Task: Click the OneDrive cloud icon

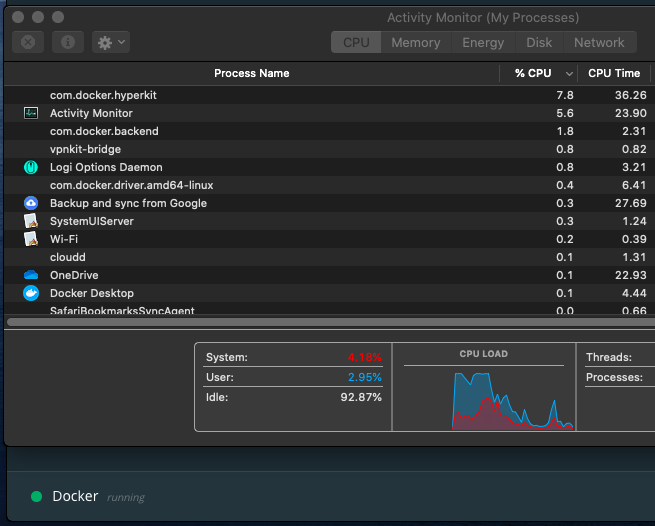Action: [31, 275]
